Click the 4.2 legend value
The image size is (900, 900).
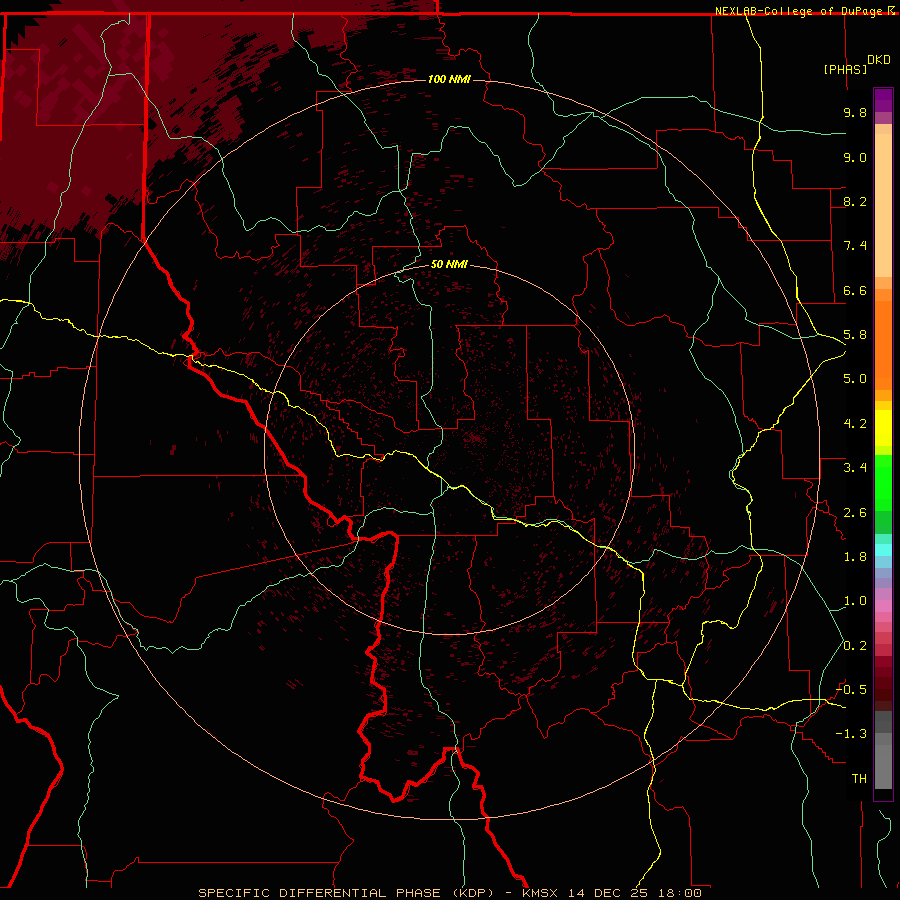(x=855, y=424)
